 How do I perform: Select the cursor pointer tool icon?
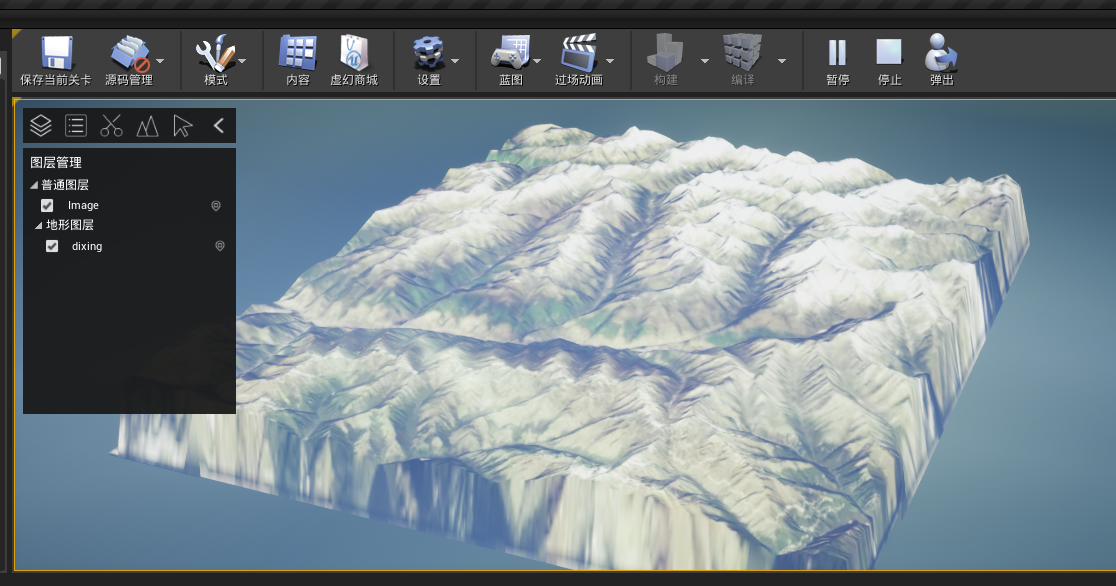click(x=182, y=126)
